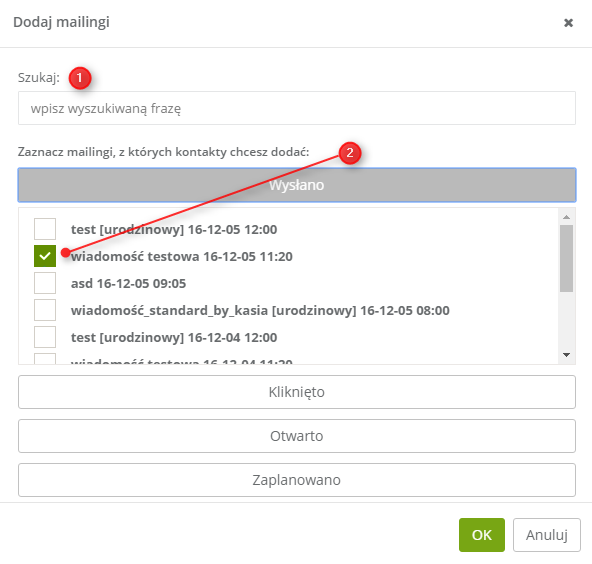Check the test [urodzinowy] 16-12-05 12:00 box
This screenshot has height=564, width=592.
pyautogui.click(x=45, y=229)
